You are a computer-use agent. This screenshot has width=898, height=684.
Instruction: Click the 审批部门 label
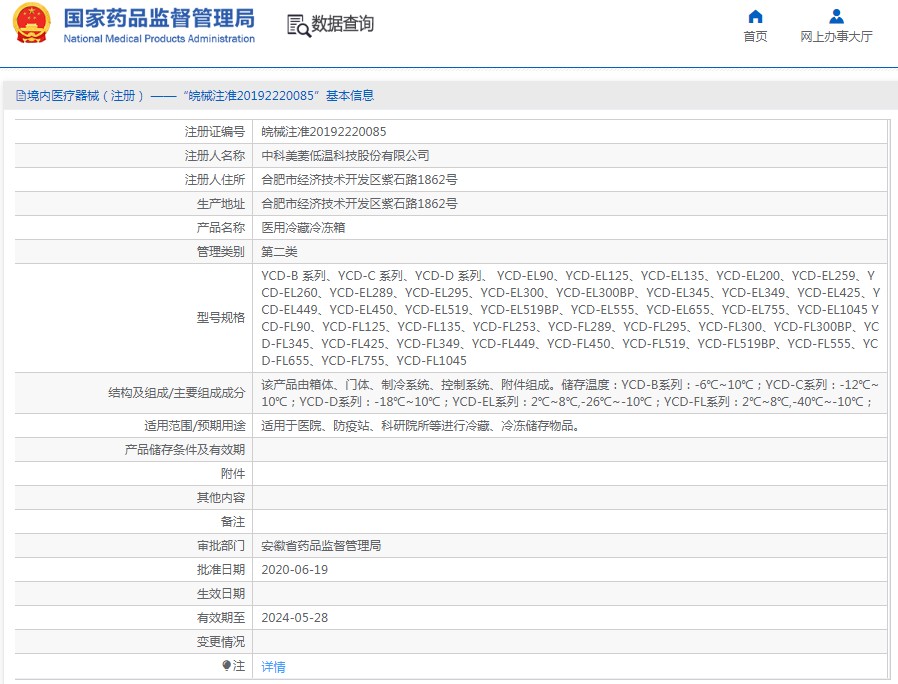(x=221, y=547)
